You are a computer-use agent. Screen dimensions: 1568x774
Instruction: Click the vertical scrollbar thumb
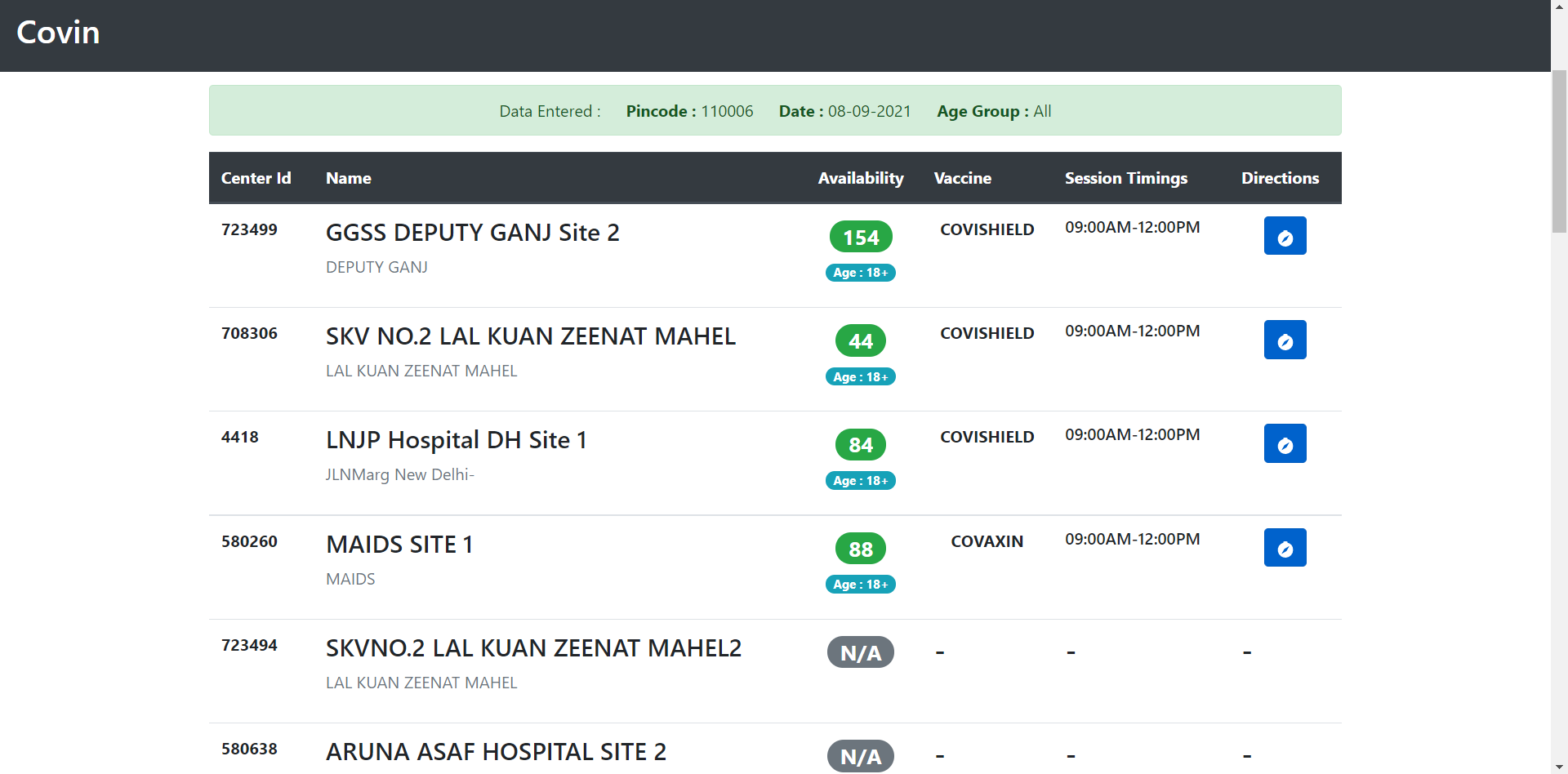pos(1559,151)
